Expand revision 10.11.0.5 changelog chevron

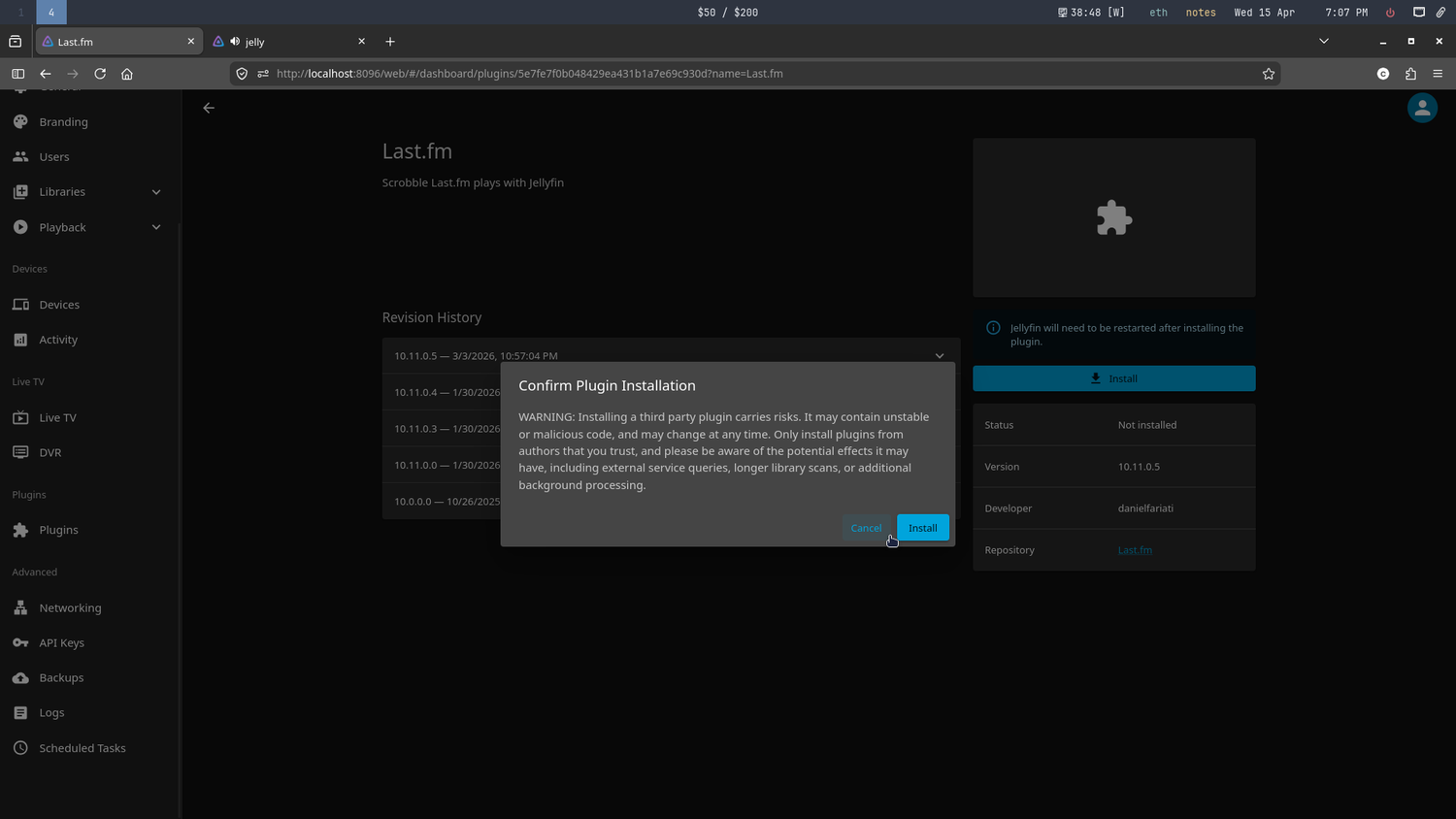tap(940, 356)
